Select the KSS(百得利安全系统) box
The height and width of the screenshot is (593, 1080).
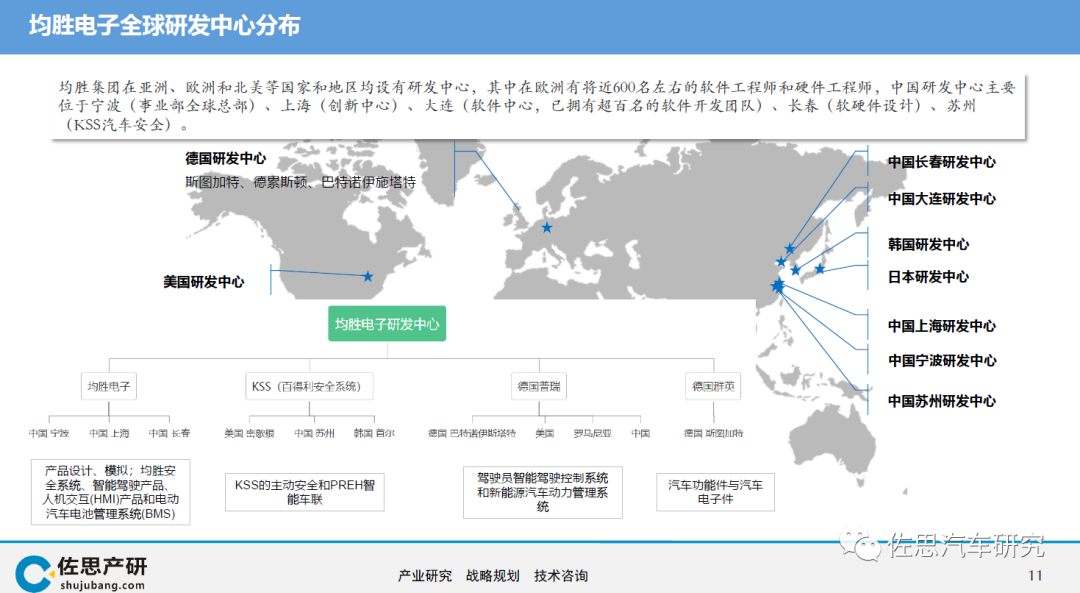(309, 386)
